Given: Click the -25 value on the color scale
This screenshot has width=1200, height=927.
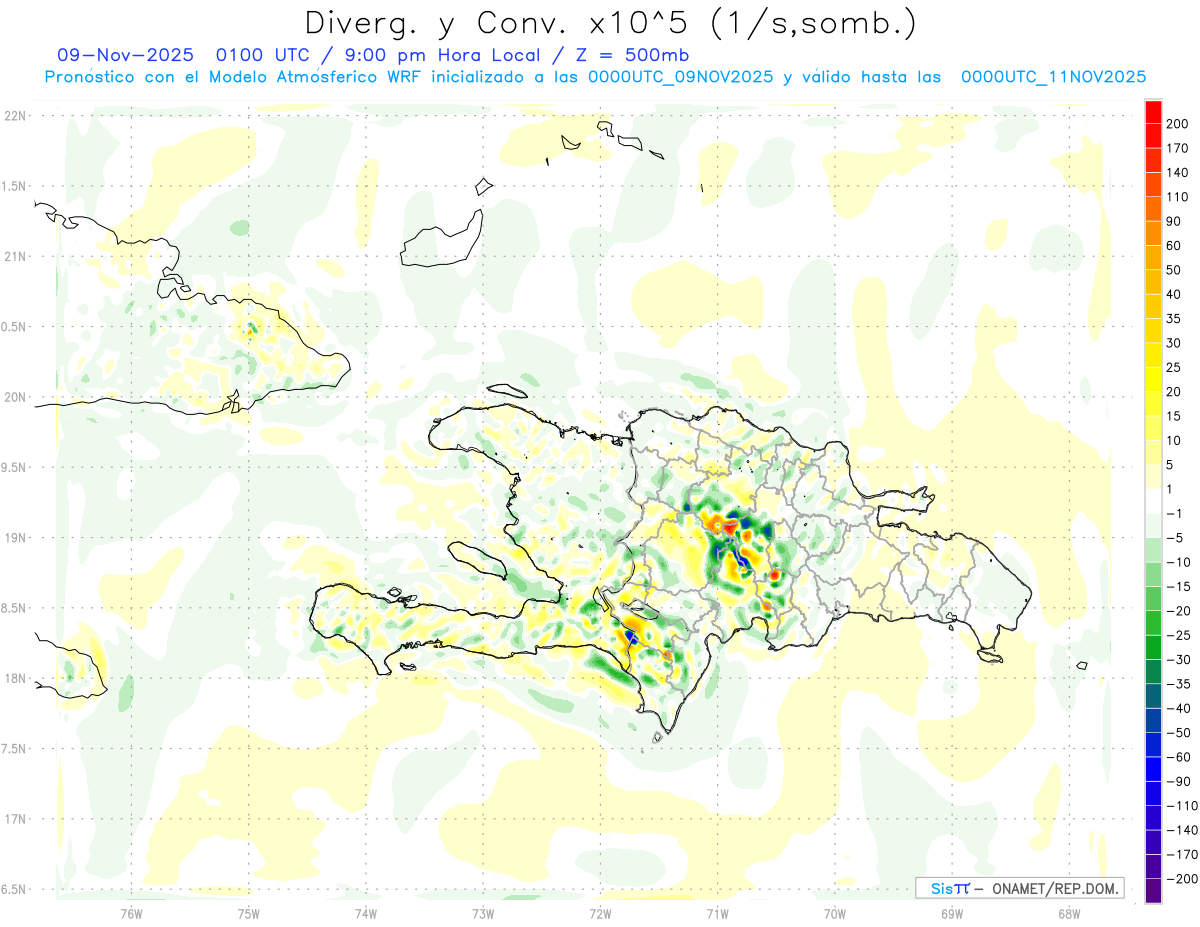Looking at the screenshot, I should click(x=1177, y=635).
